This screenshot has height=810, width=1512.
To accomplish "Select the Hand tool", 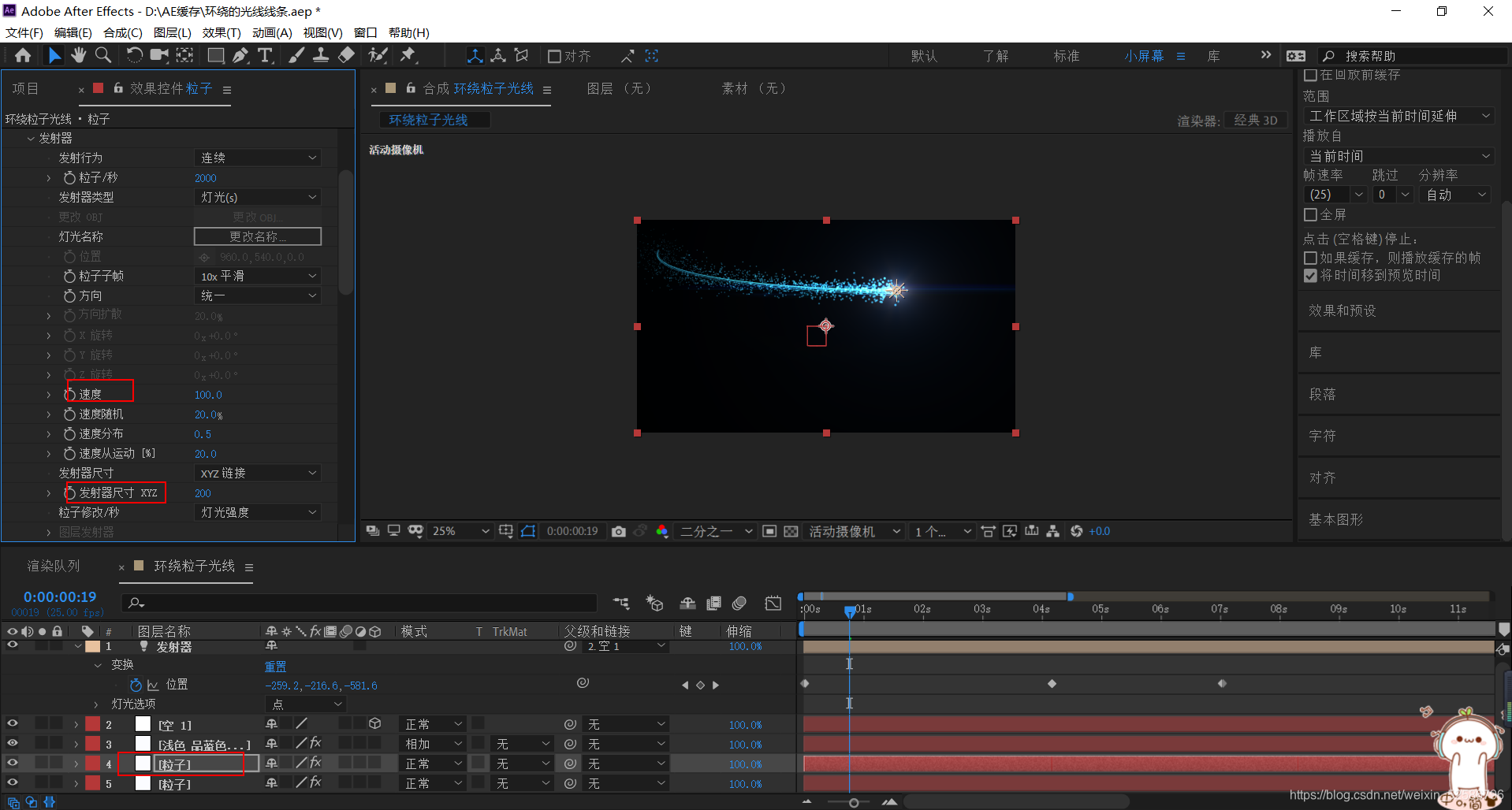I will click(x=78, y=55).
